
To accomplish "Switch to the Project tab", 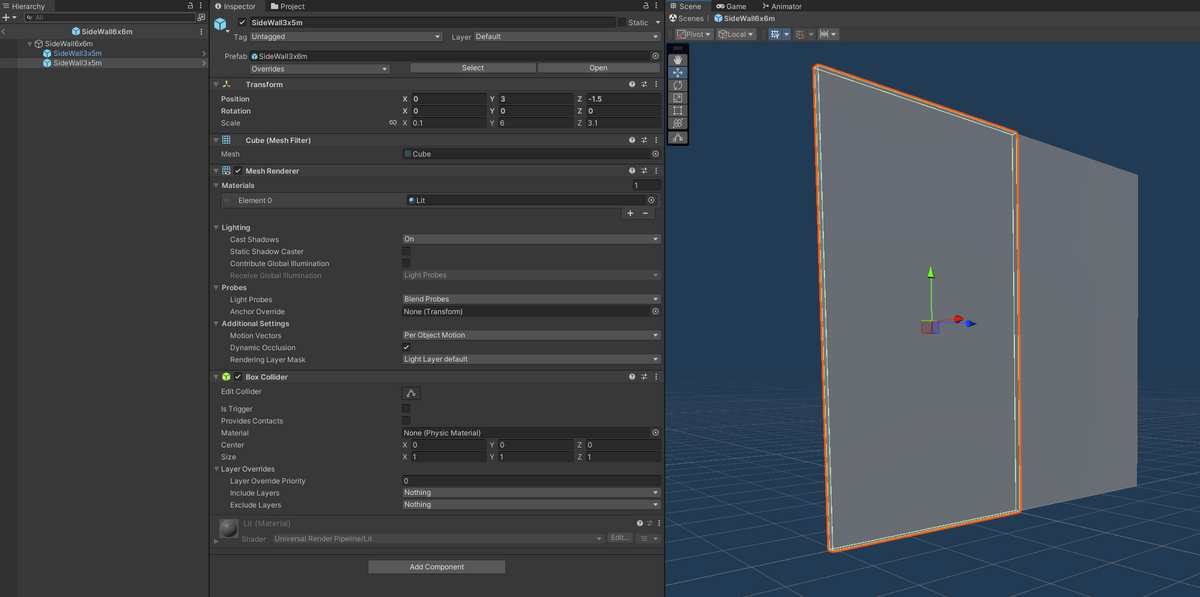I will pos(288,6).
